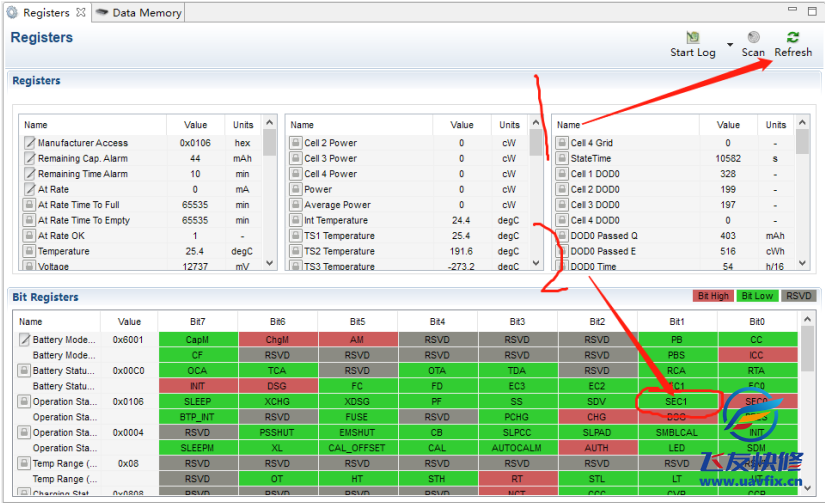Click the lock icon beside Temp Range register
This screenshot has height=503, width=825.
[24, 464]
